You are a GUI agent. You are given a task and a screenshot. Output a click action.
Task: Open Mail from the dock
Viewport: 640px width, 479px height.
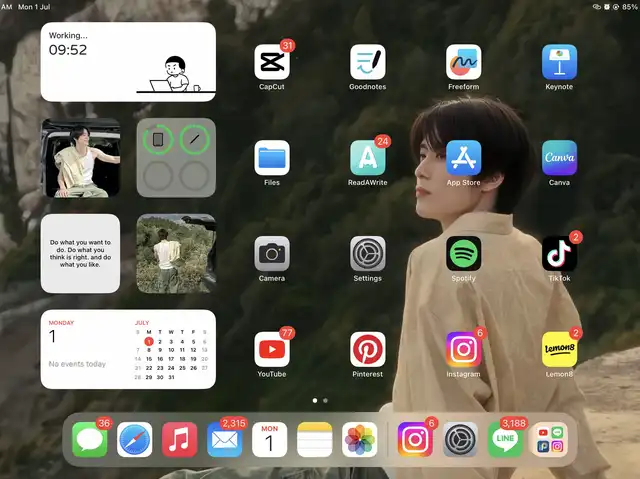pyautogui.click(x=225, y=440)
